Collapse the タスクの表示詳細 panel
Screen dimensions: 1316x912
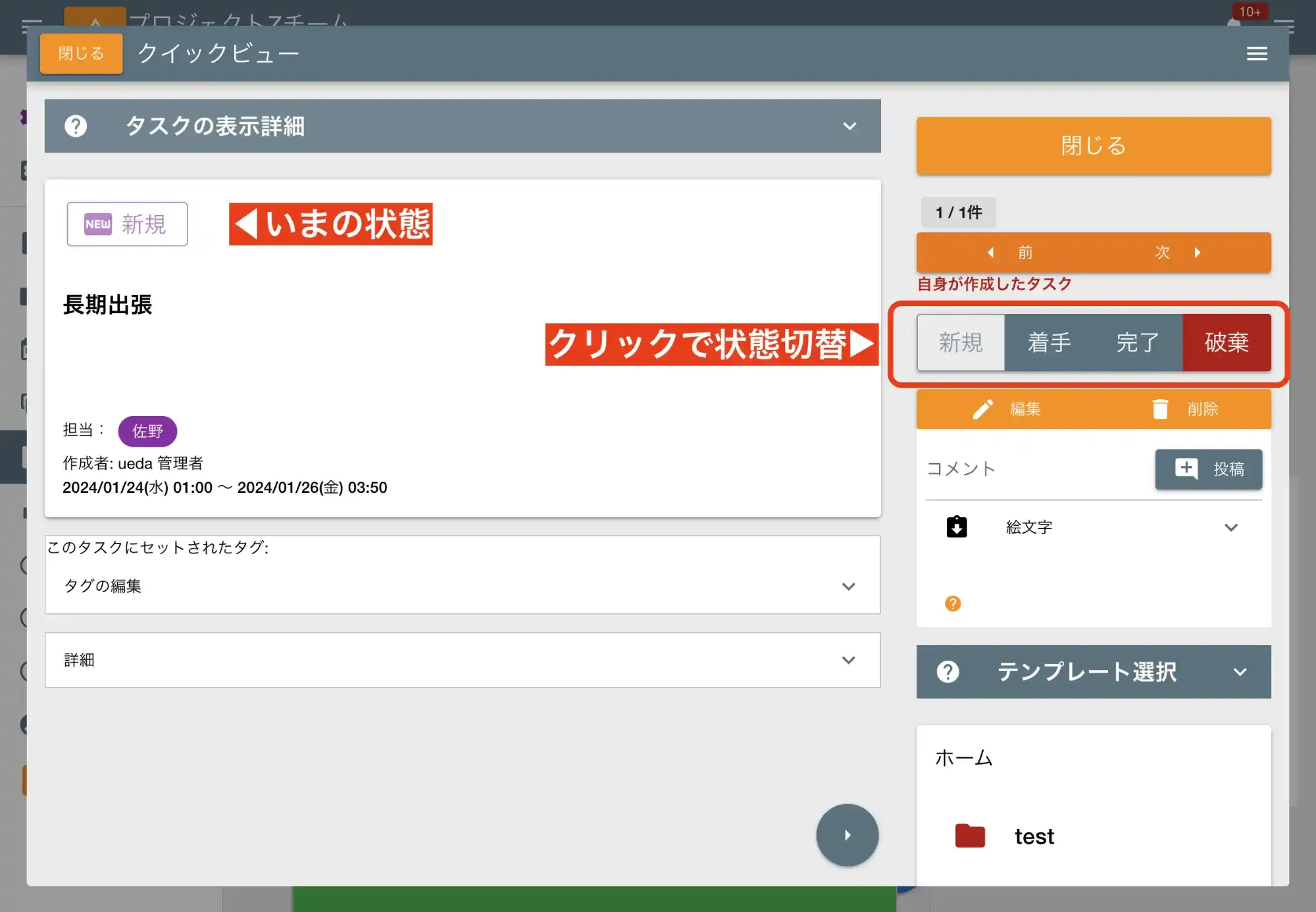(849, 126)
